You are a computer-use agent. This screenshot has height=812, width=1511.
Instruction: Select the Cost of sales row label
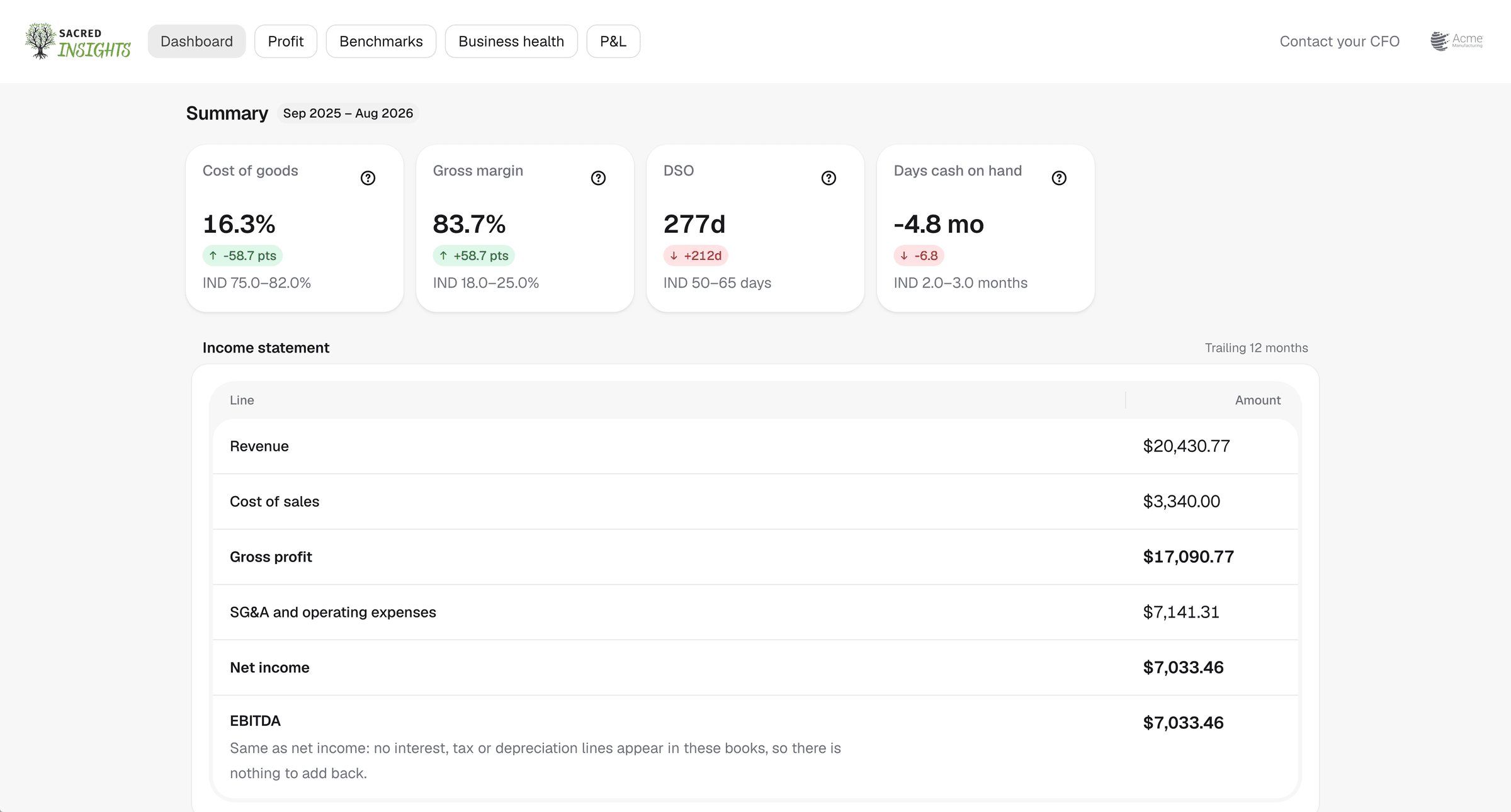(x=274, y=502)
